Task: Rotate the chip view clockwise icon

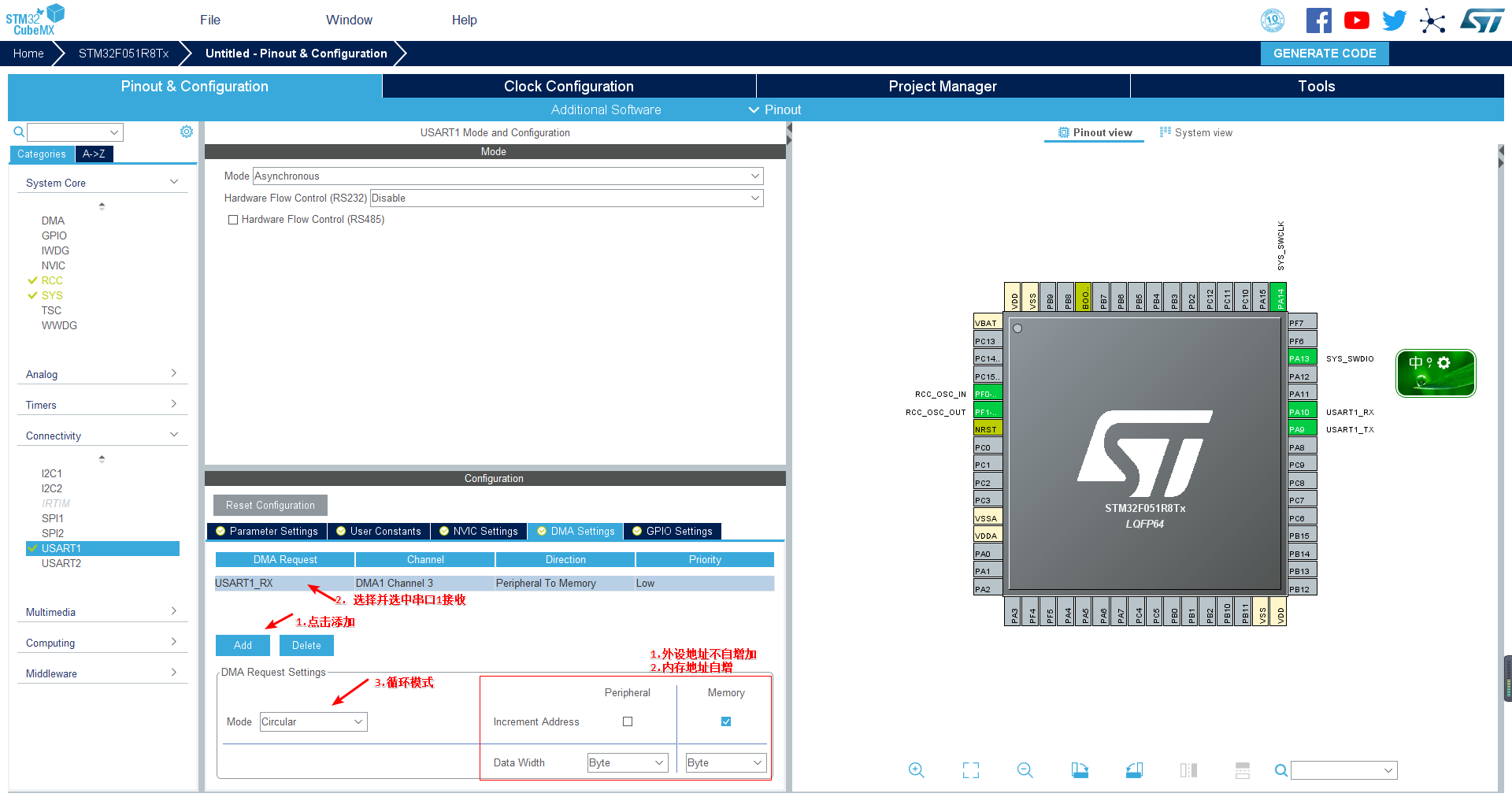Action: pyautogui.click(x=1080, y=770)
